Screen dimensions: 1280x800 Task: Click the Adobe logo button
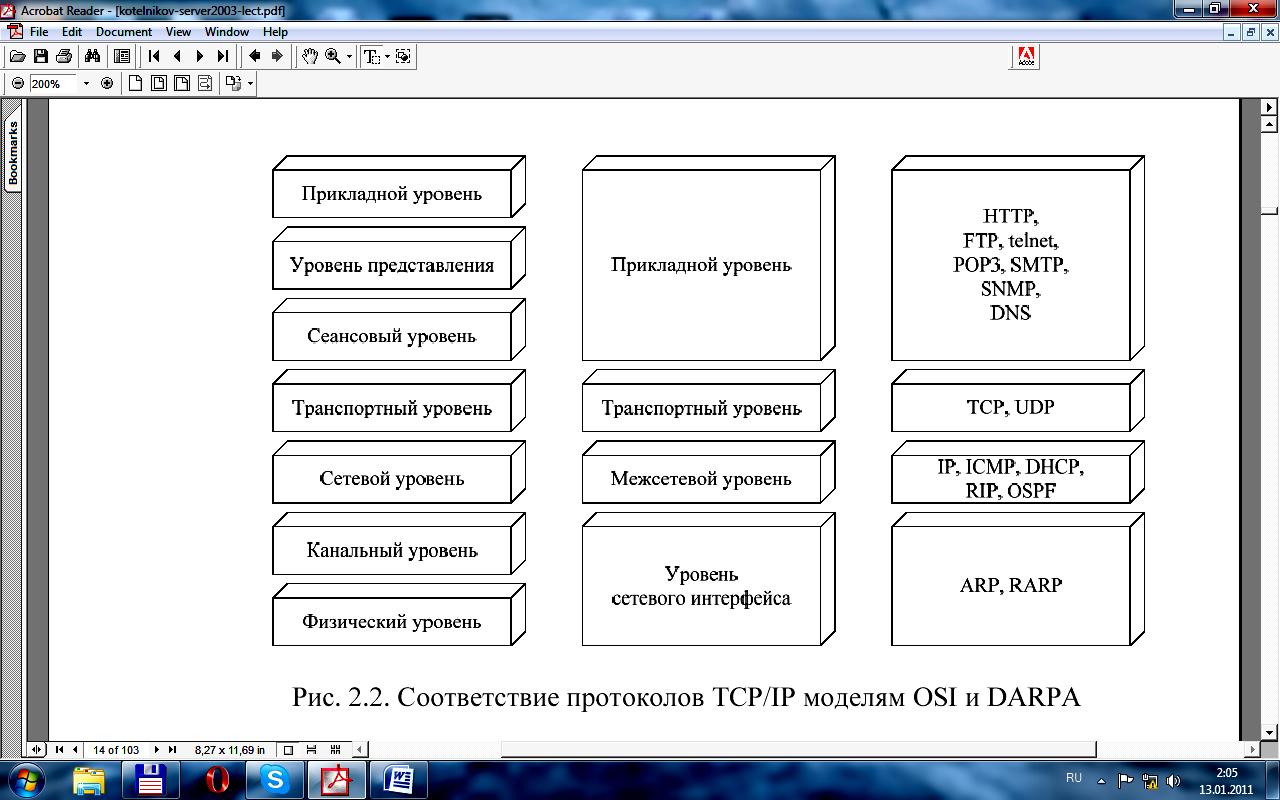click(x=1026, y=56)
